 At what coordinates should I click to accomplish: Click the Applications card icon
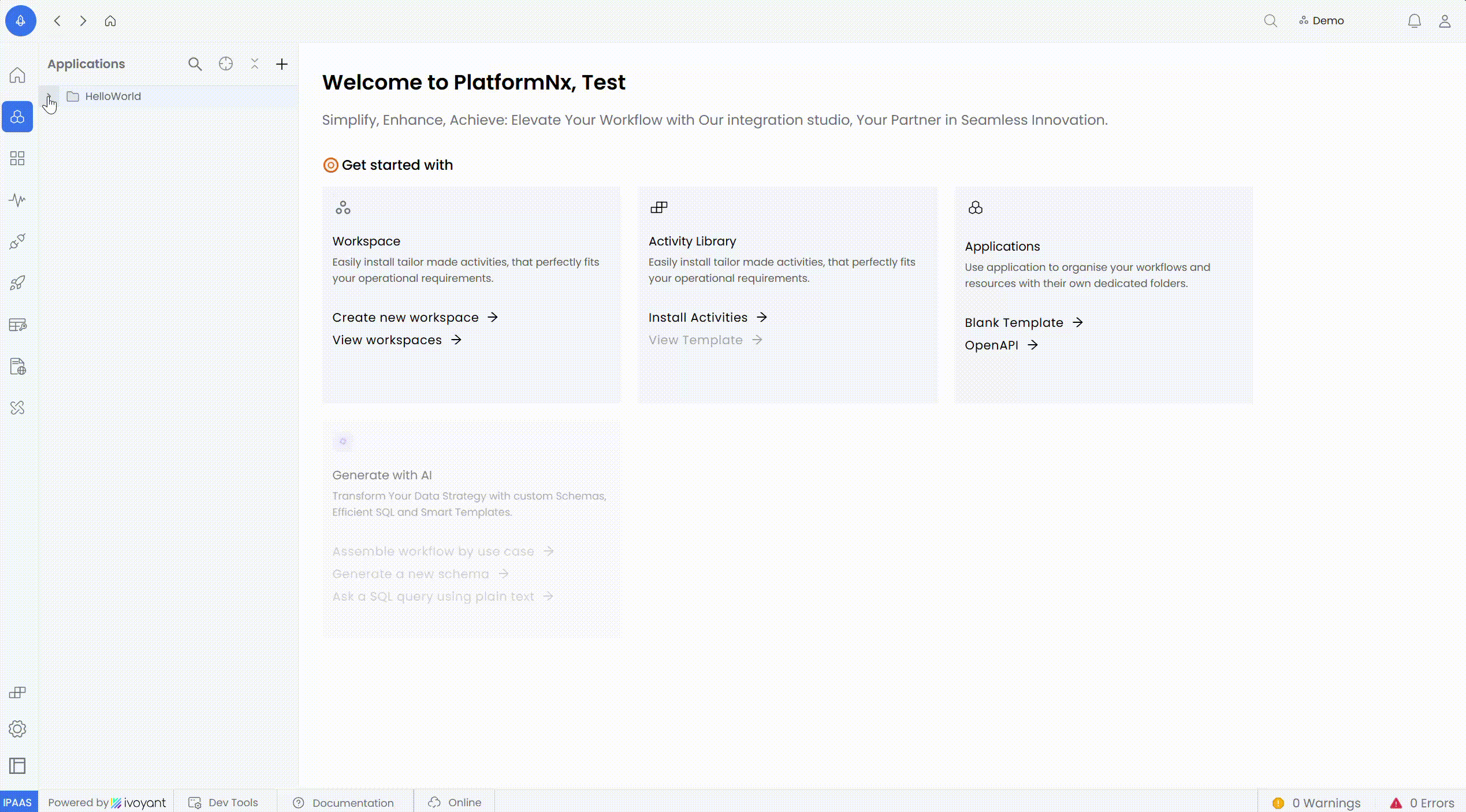976,207
